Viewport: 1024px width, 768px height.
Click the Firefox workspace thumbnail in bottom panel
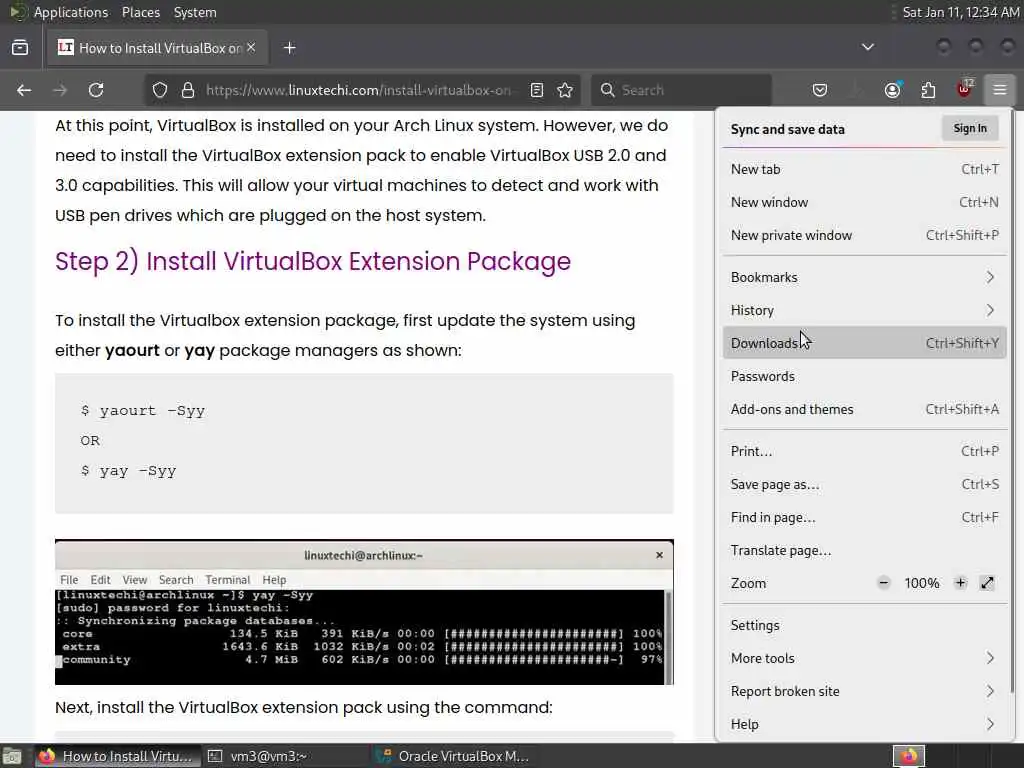tap(909, 756)
